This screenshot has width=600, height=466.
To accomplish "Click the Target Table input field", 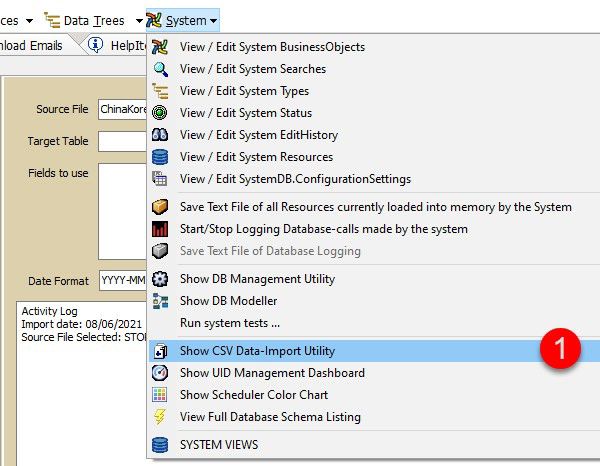I will coord(122,142).
